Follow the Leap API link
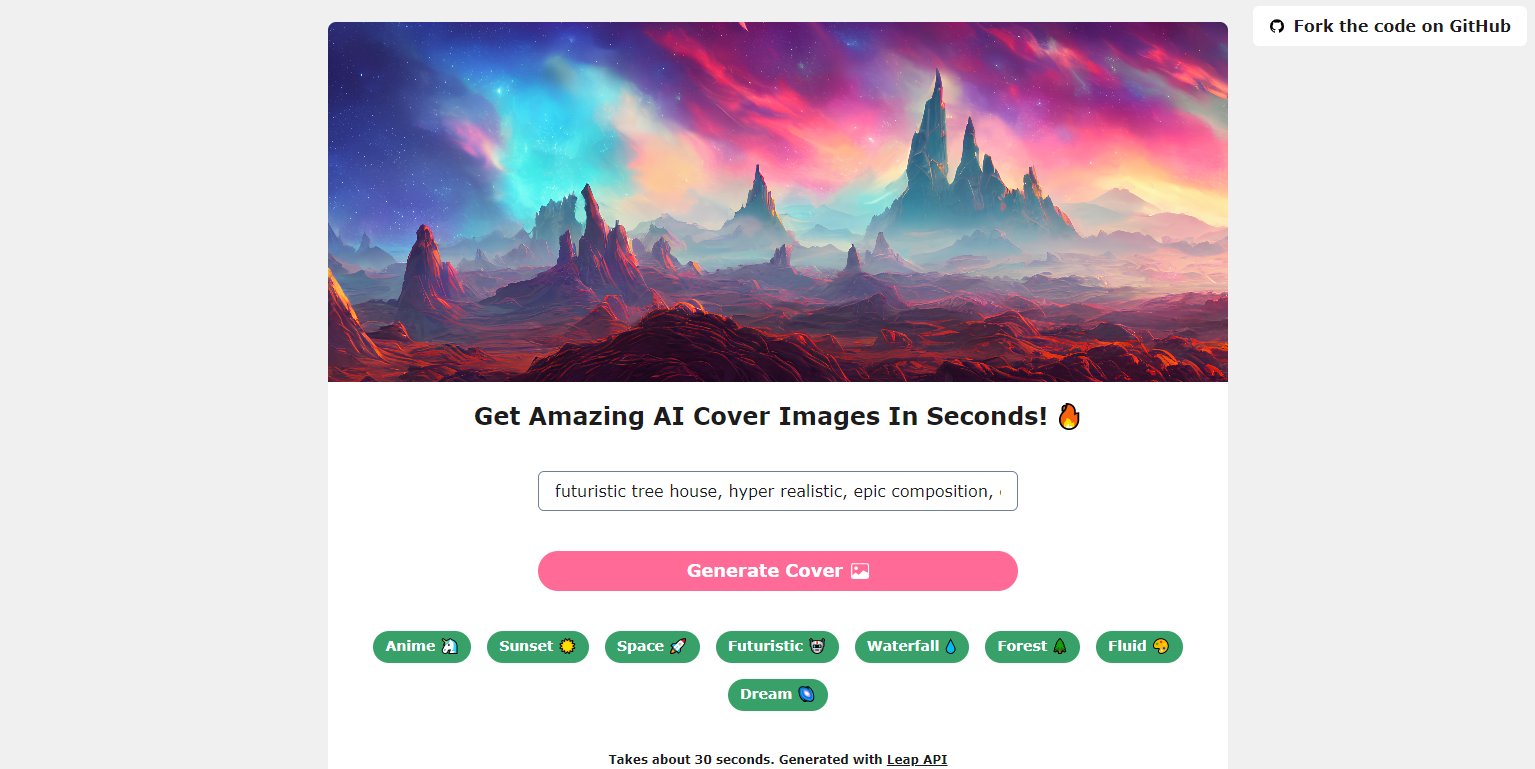 [917, 760]
